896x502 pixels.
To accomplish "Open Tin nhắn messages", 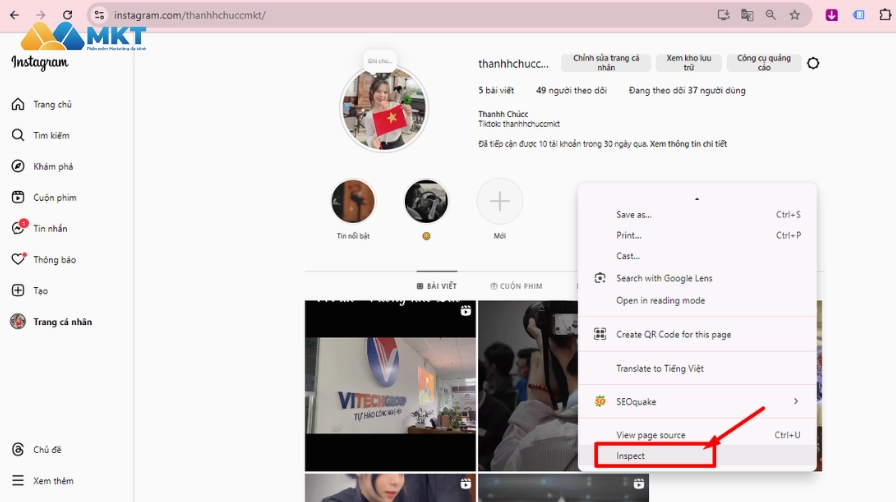I will 39,228.
